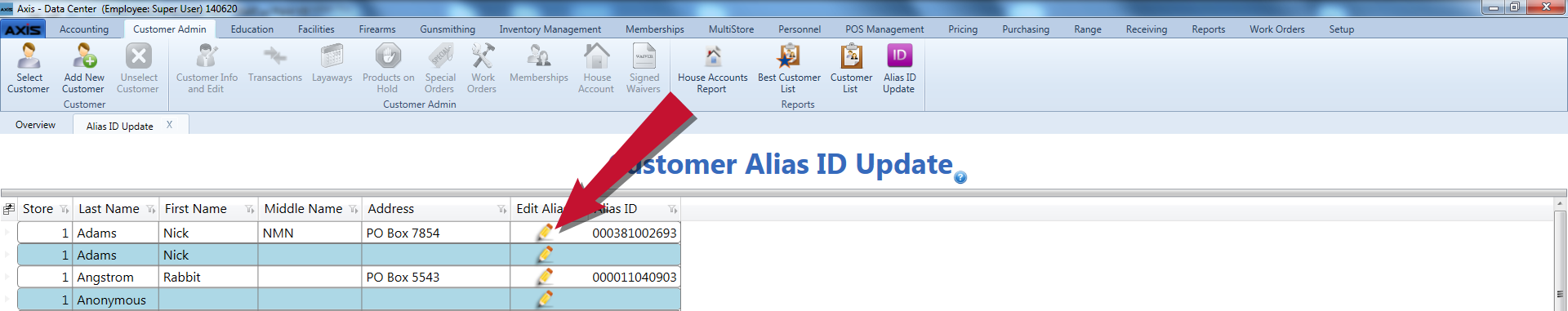Switch to the Gunsmithing tab

tap(448, 29)
